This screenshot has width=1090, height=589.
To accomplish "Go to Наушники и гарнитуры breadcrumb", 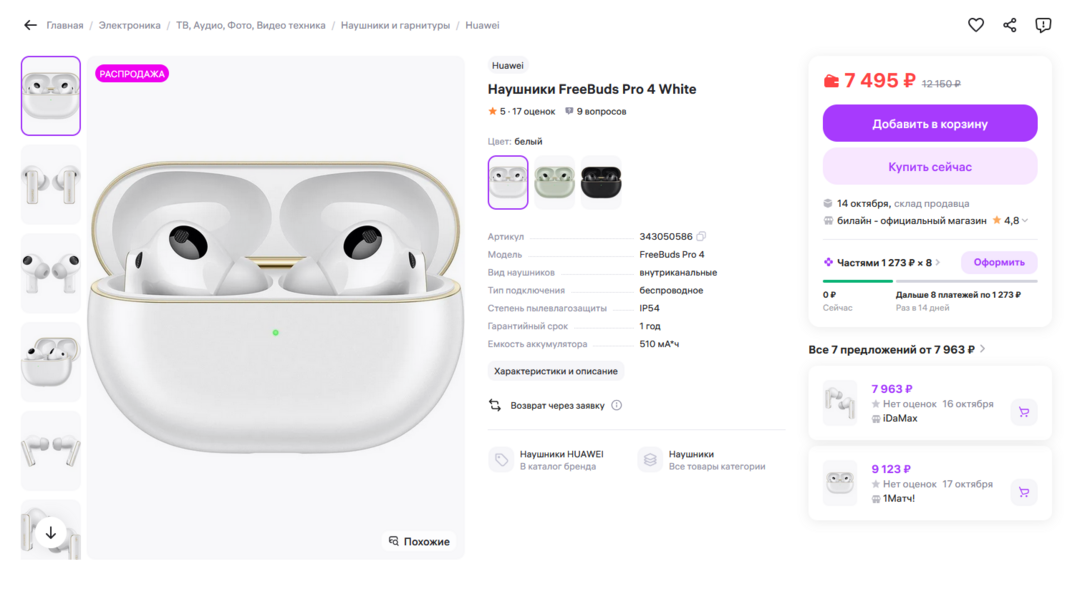I will (395, 25).
